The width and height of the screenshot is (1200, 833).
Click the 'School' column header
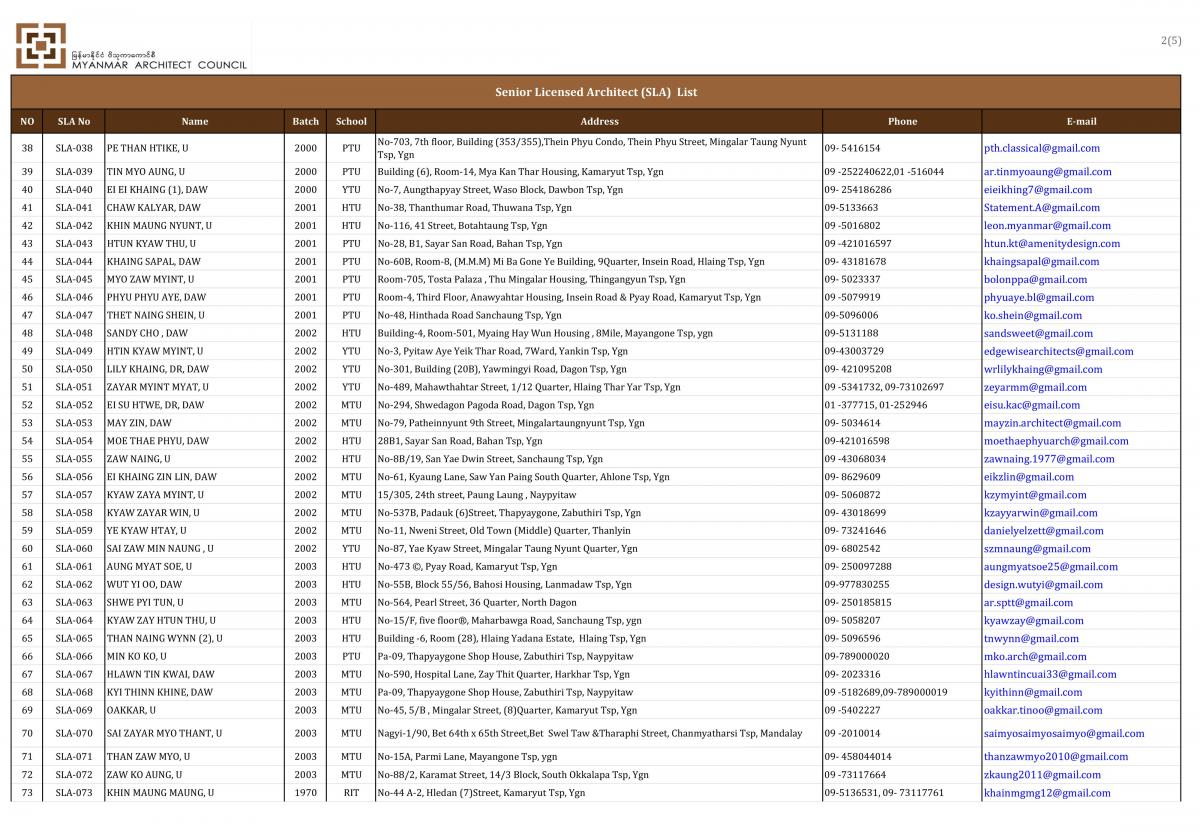[x=351, y=122]
